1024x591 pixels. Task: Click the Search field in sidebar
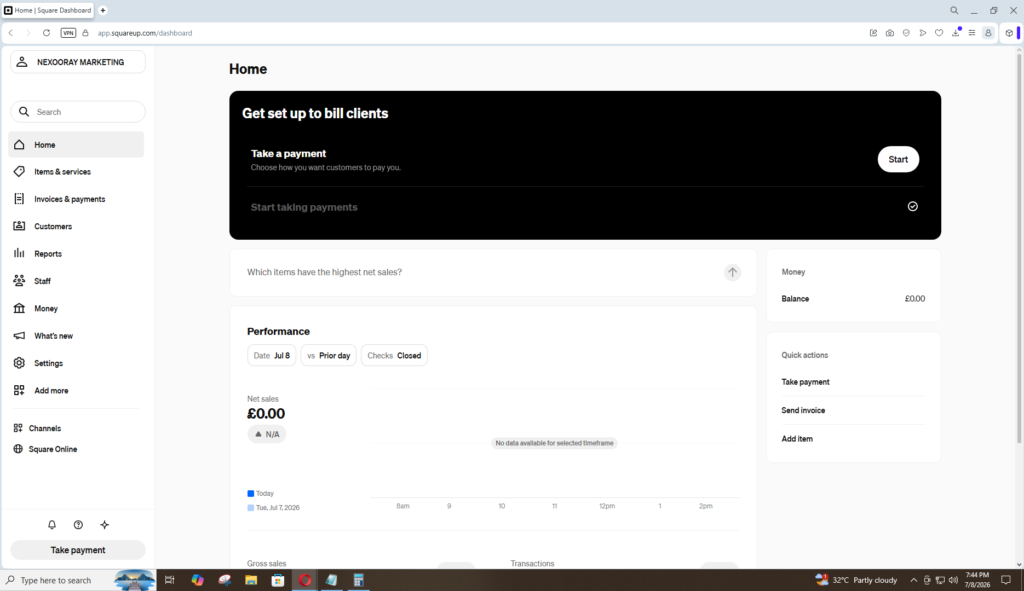point(78,112)
